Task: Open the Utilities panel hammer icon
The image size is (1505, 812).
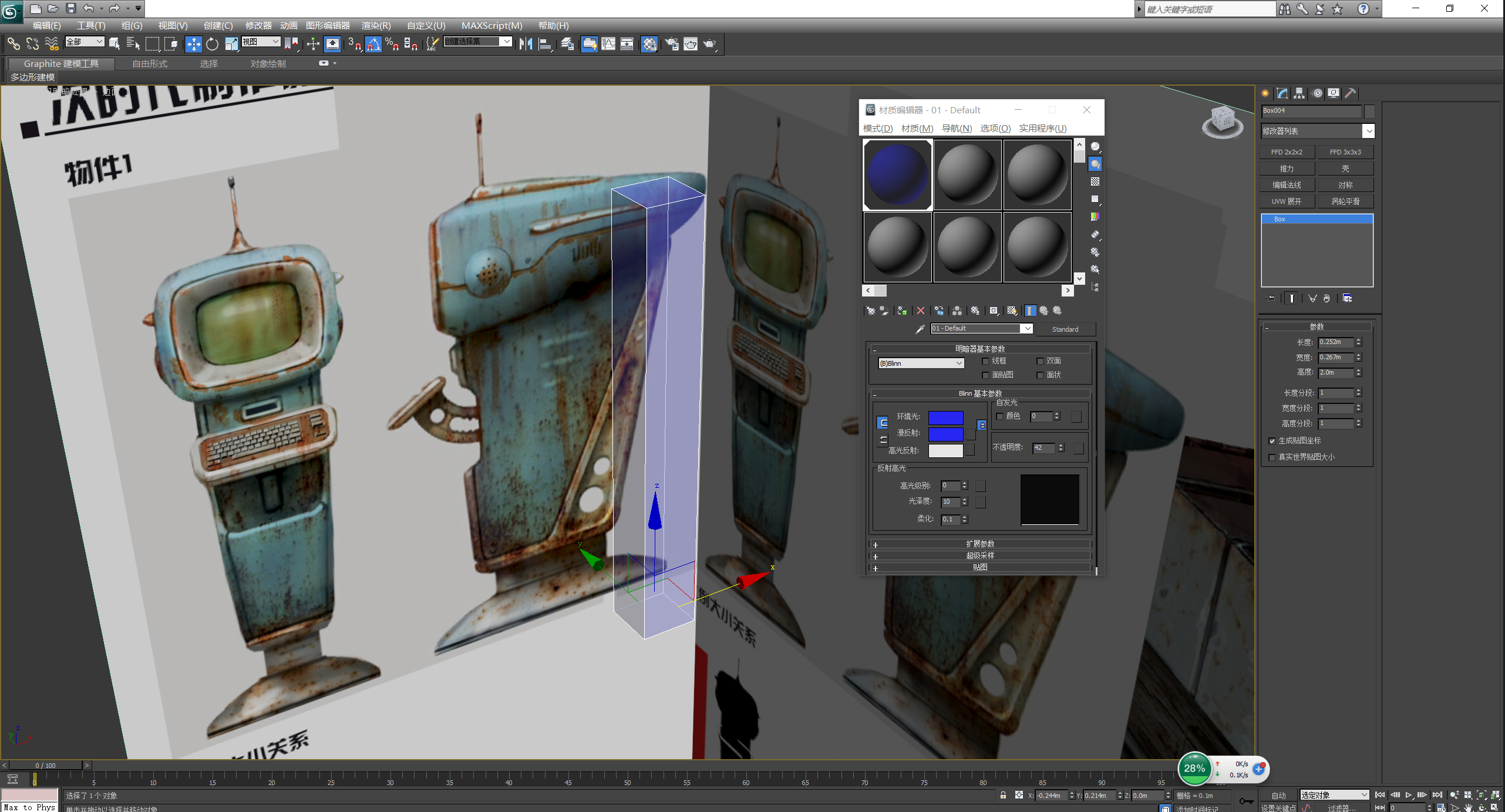Action: [1351, 93]
